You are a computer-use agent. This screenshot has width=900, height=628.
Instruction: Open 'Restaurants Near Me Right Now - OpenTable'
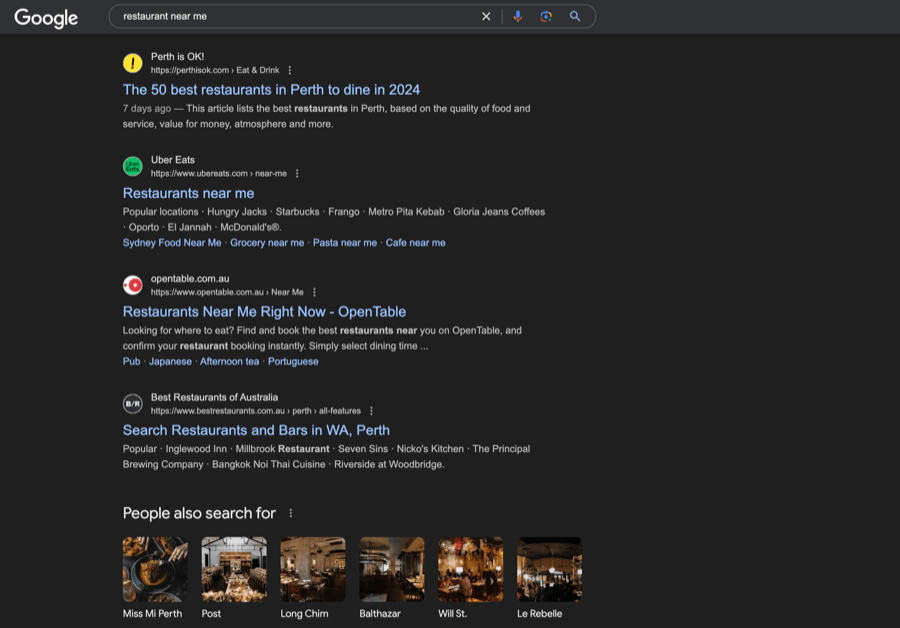[x=265, y=312]
